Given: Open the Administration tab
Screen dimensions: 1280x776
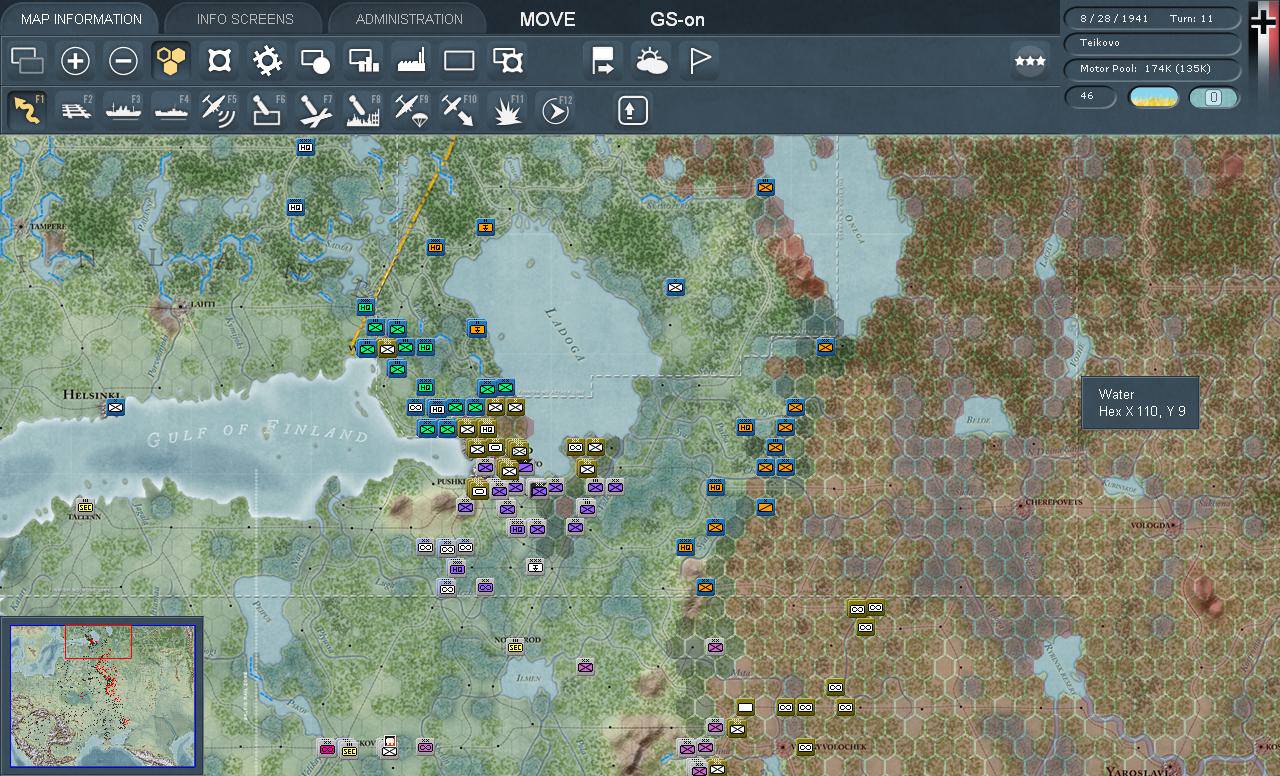Looking at the screenshot, I should 409,19.
